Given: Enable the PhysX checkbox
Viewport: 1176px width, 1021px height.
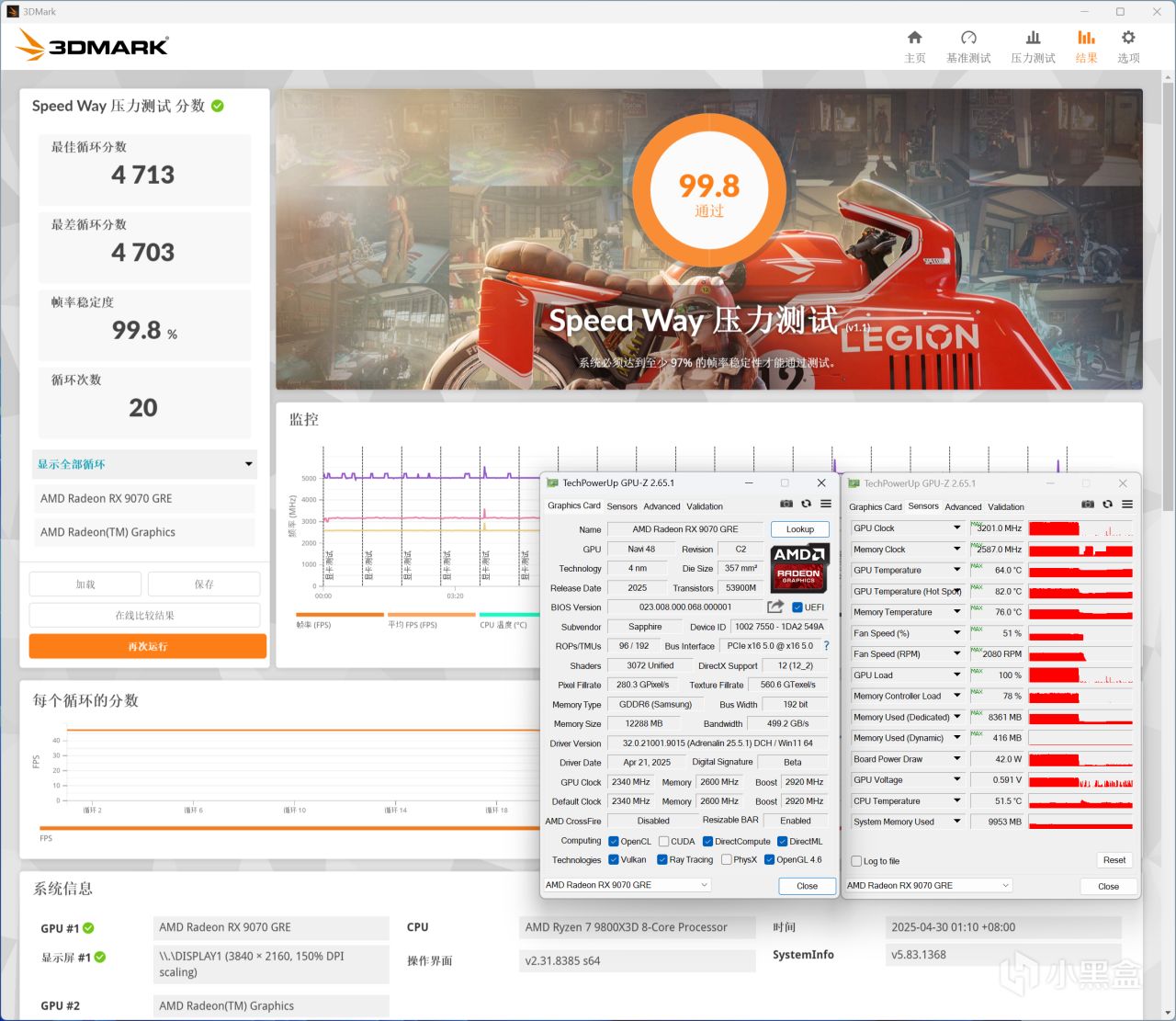Looking at the screenshot, I should point(727,860).
